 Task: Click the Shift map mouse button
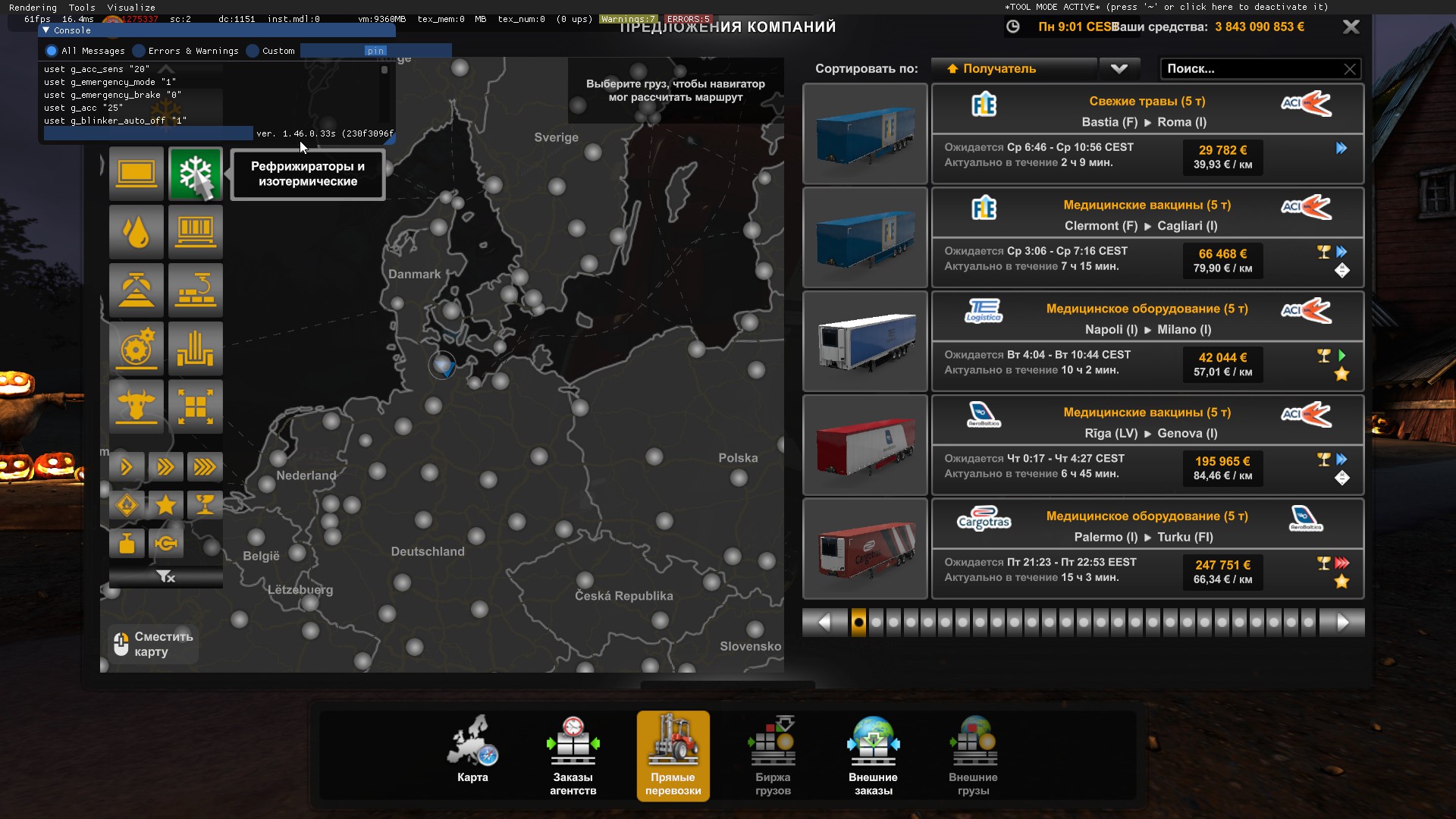click(x=154, y=645)
